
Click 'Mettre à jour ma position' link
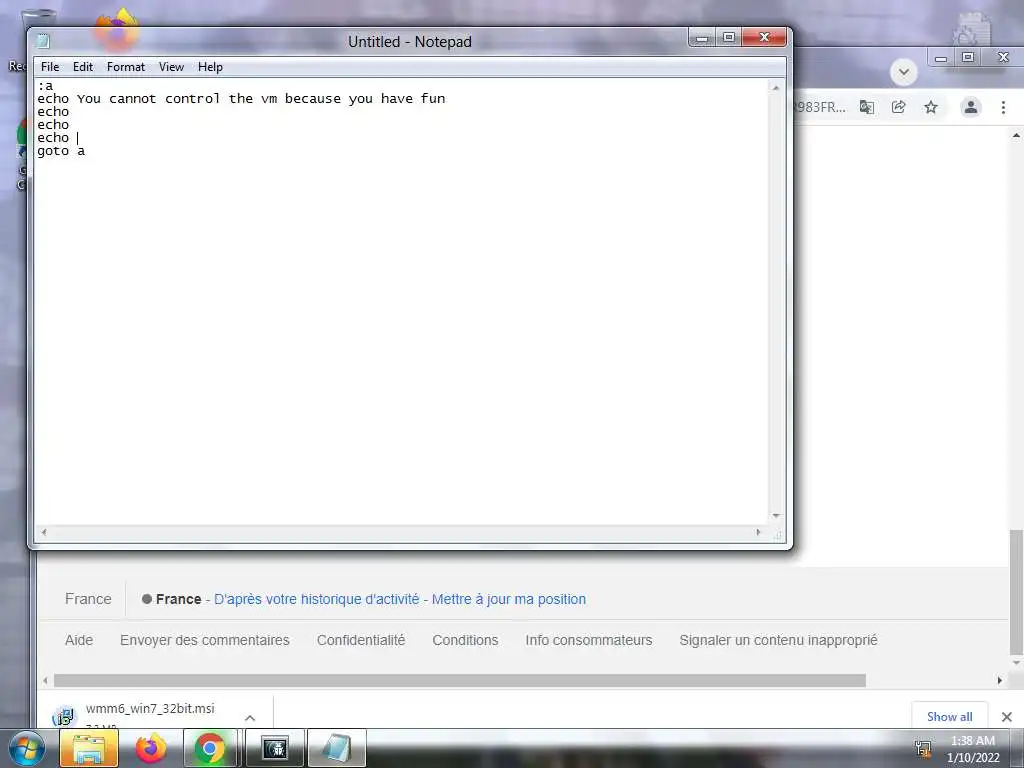tap(509, 599)
